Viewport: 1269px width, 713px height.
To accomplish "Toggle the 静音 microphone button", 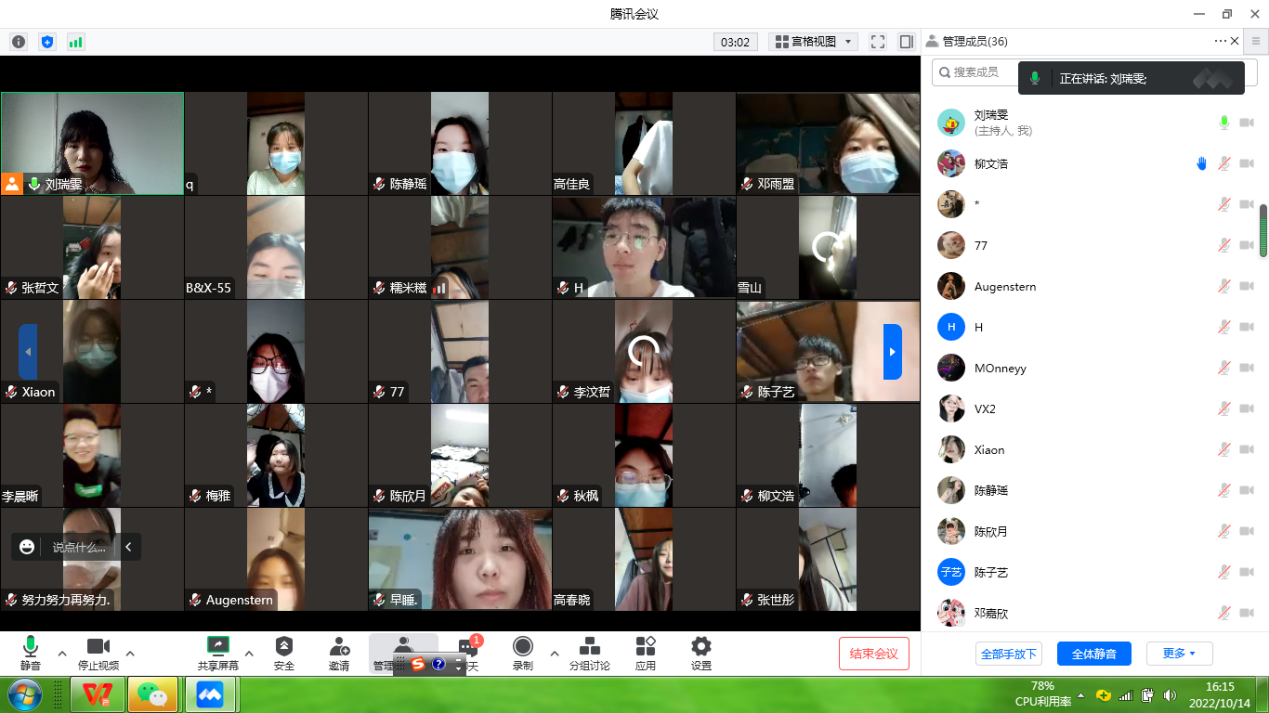I will pyautogui.click(x=31, y=653).
